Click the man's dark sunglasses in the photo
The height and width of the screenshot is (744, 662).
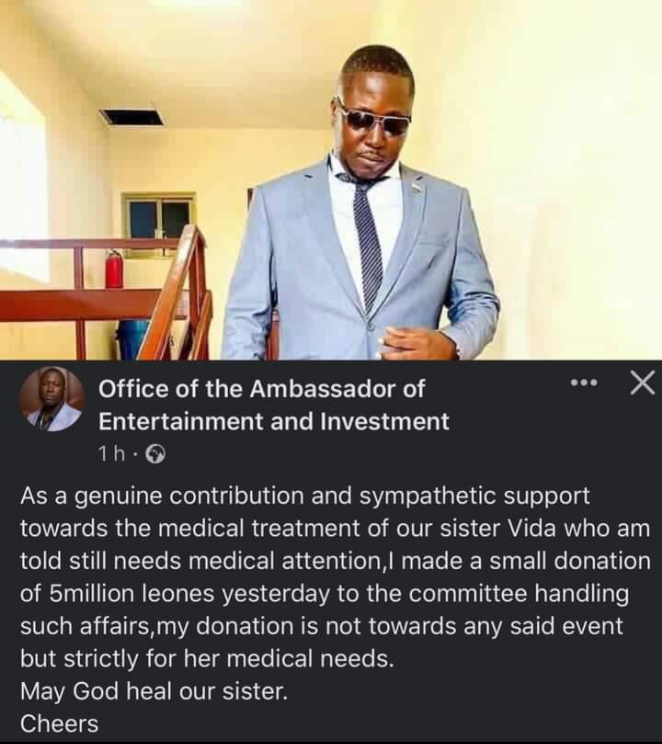[374, 118]
